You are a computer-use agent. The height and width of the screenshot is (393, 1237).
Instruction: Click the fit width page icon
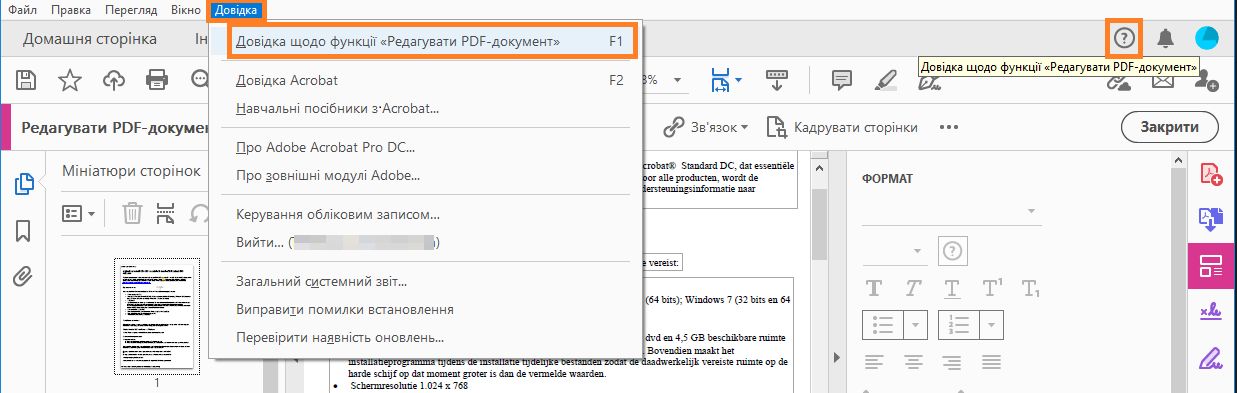(x=720, y=79)
